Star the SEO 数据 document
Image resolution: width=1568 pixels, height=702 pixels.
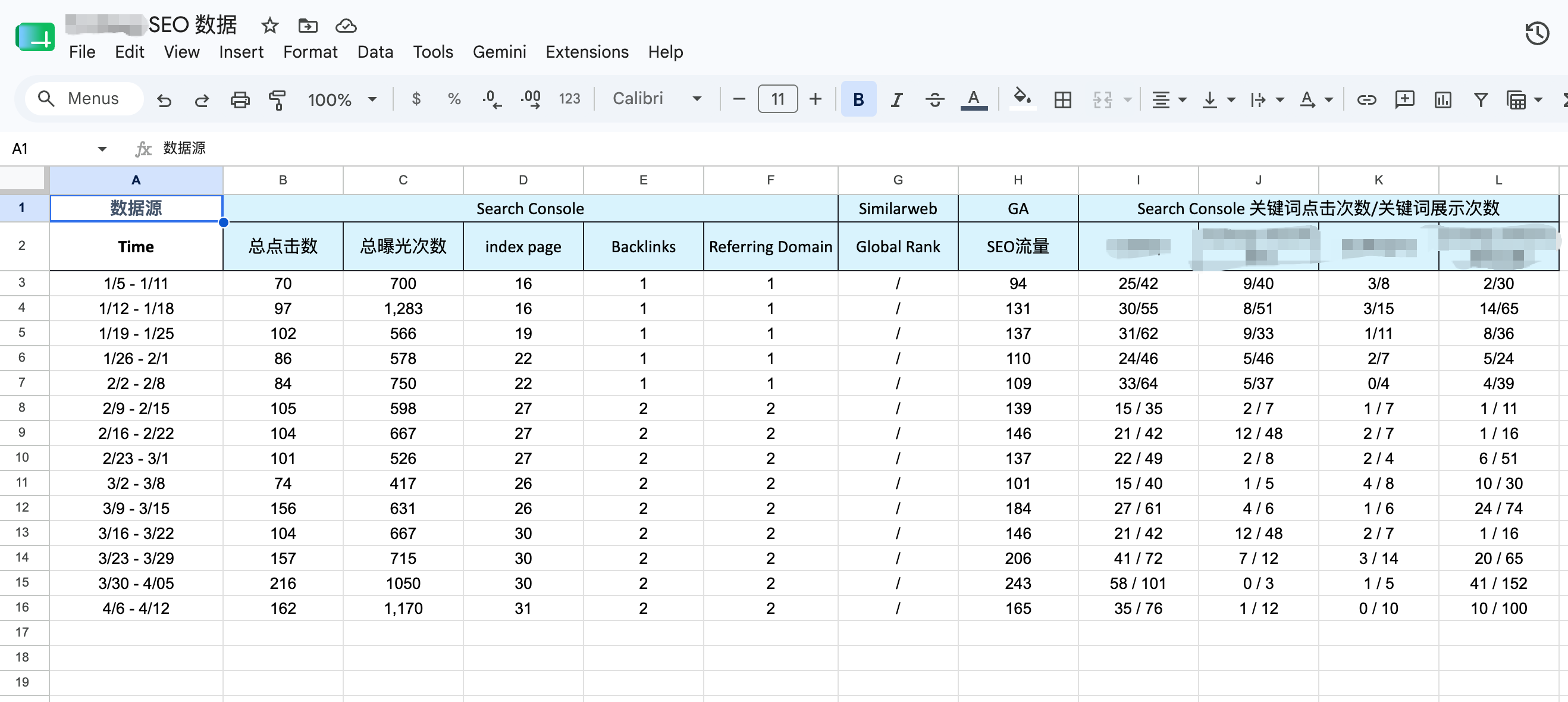(x=269, y=26)
